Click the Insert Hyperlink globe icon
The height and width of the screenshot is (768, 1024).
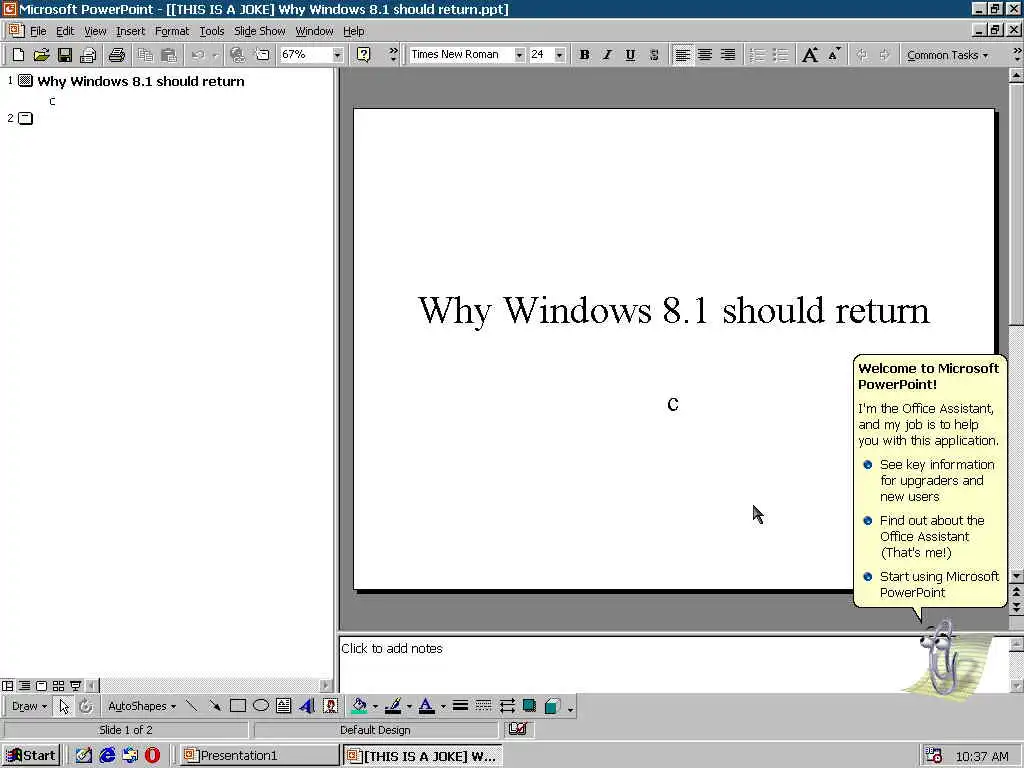238,55
